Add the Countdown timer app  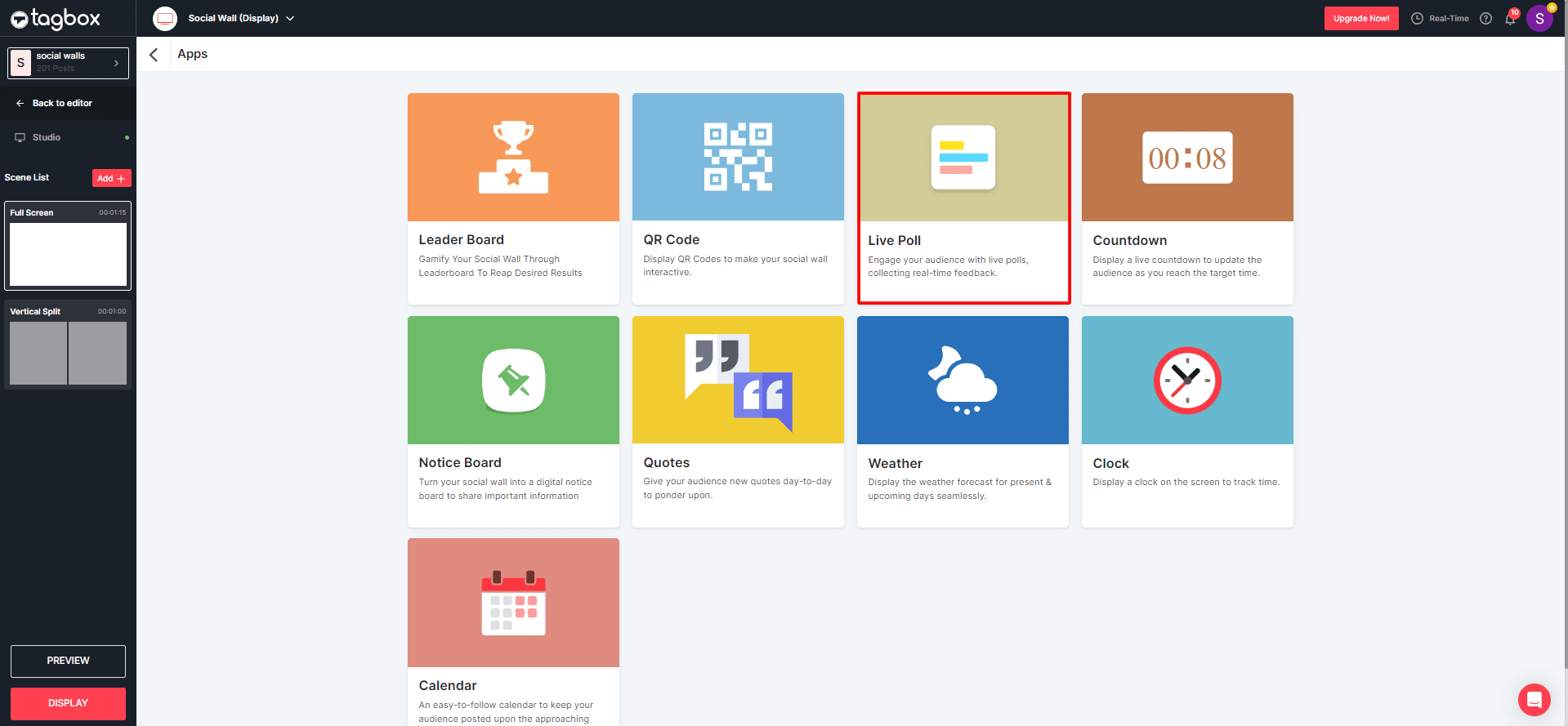click(x=1187, y=158)
